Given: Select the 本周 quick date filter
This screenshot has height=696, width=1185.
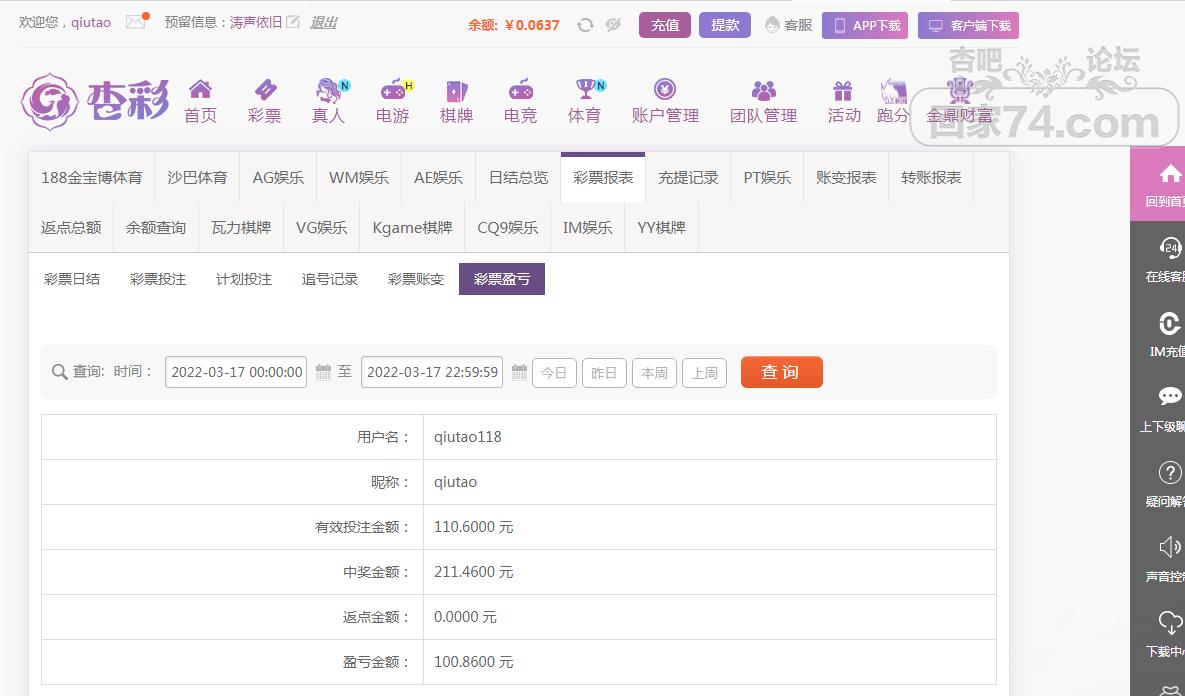Looking at the screenshot, I should (654, 373).
